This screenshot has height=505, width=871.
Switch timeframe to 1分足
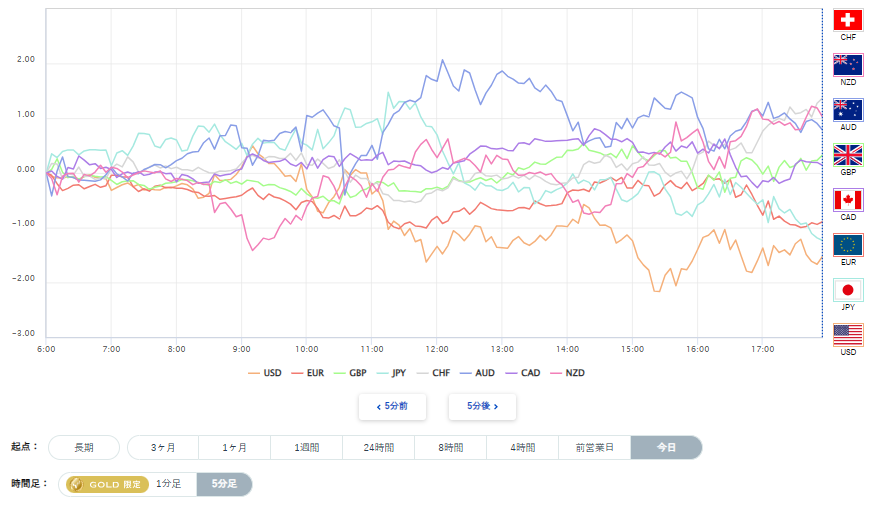[x=169, y=484]
